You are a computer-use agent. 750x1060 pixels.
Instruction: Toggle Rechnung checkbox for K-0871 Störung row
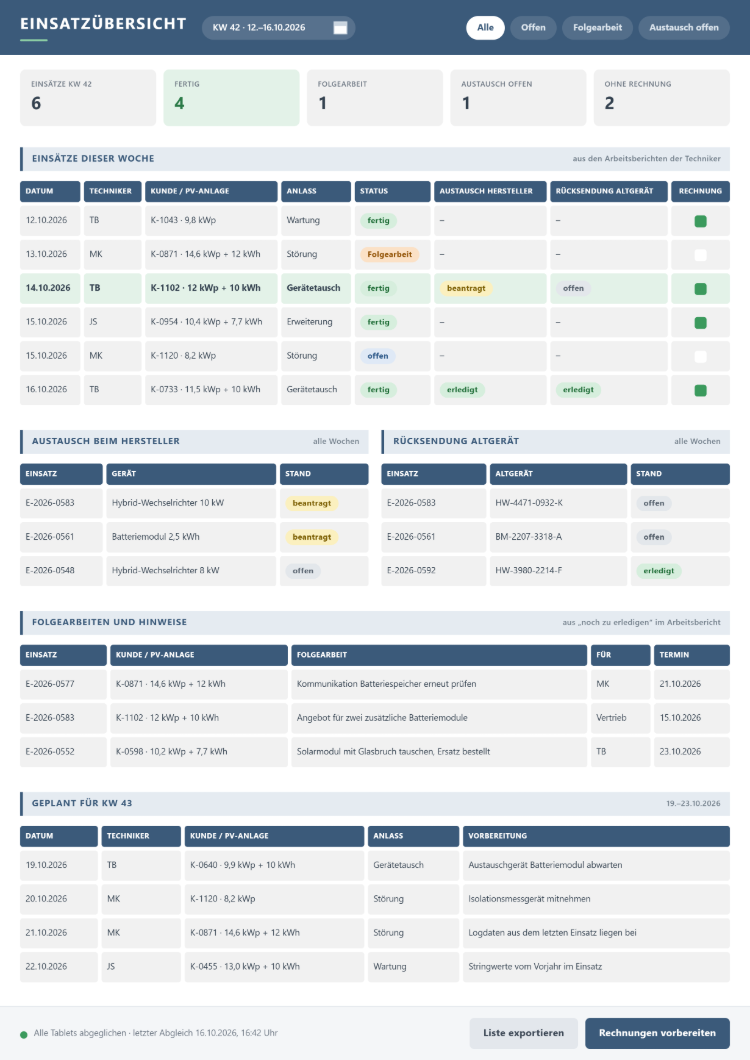(700, 255)
